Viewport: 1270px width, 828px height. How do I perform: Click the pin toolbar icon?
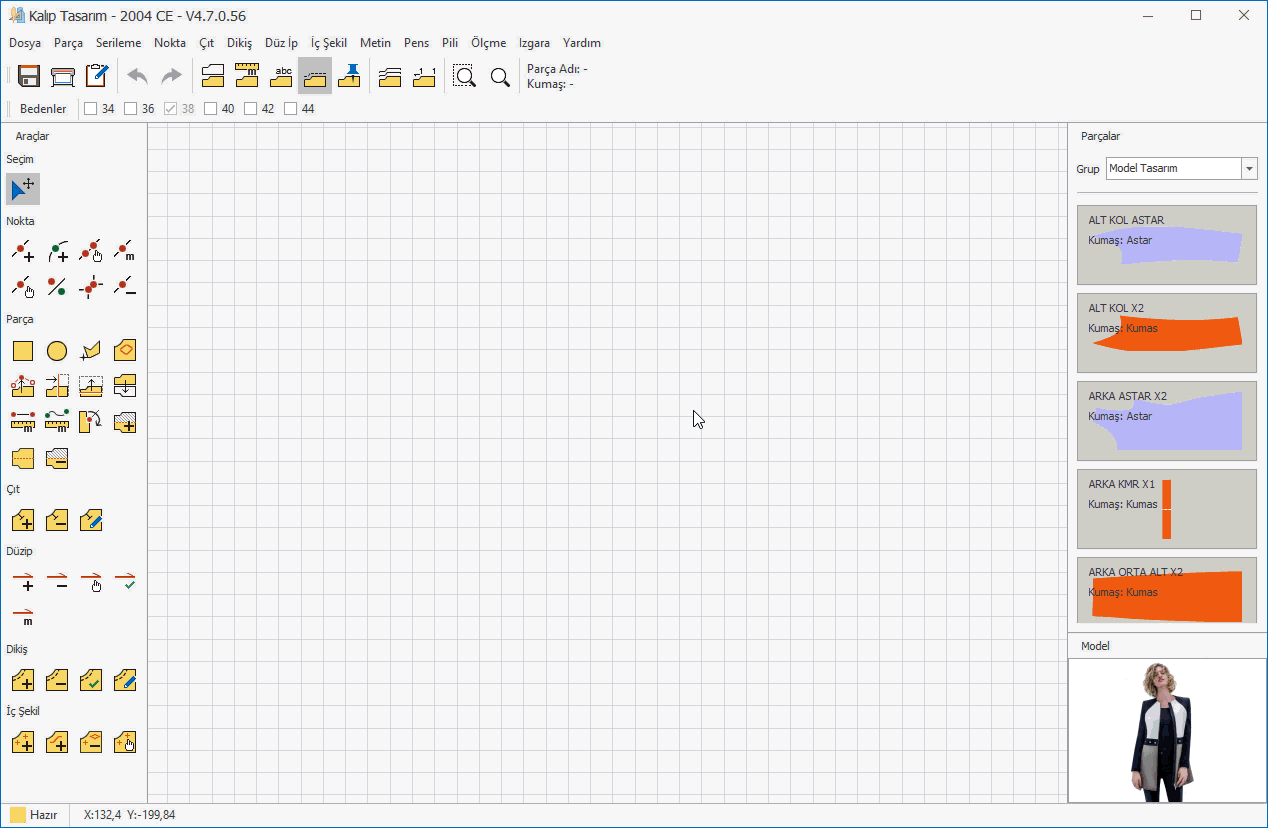(349, 76)
